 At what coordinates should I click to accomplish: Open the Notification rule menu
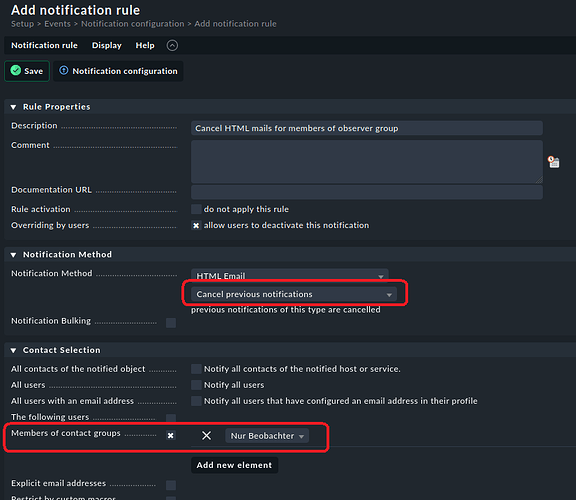coord(44,45)
